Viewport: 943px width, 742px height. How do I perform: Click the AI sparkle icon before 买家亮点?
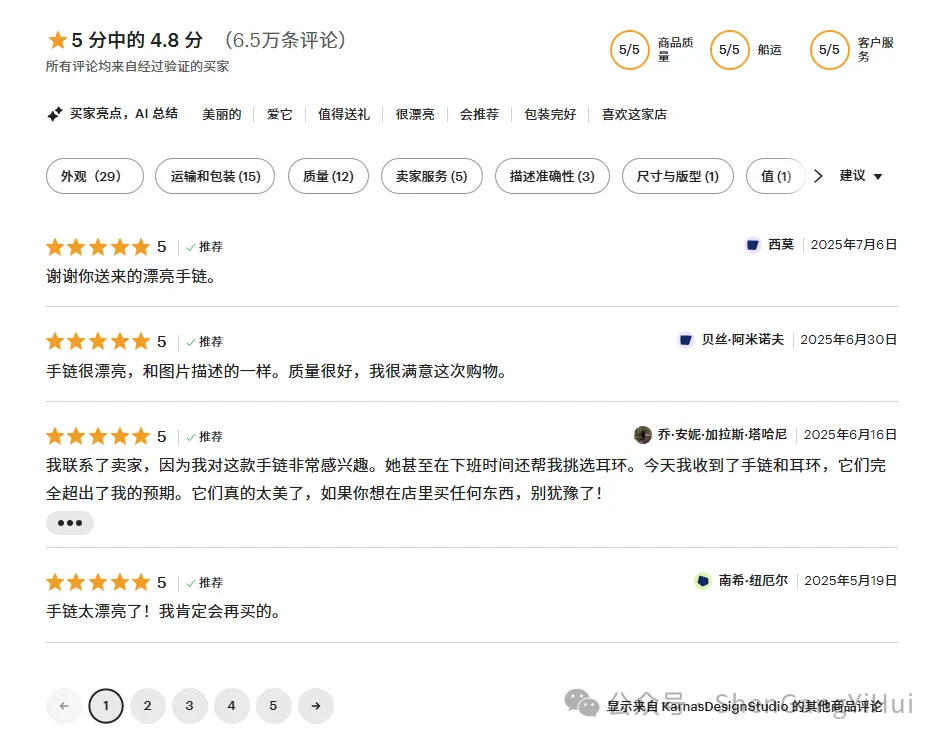(x=54, y=113)
